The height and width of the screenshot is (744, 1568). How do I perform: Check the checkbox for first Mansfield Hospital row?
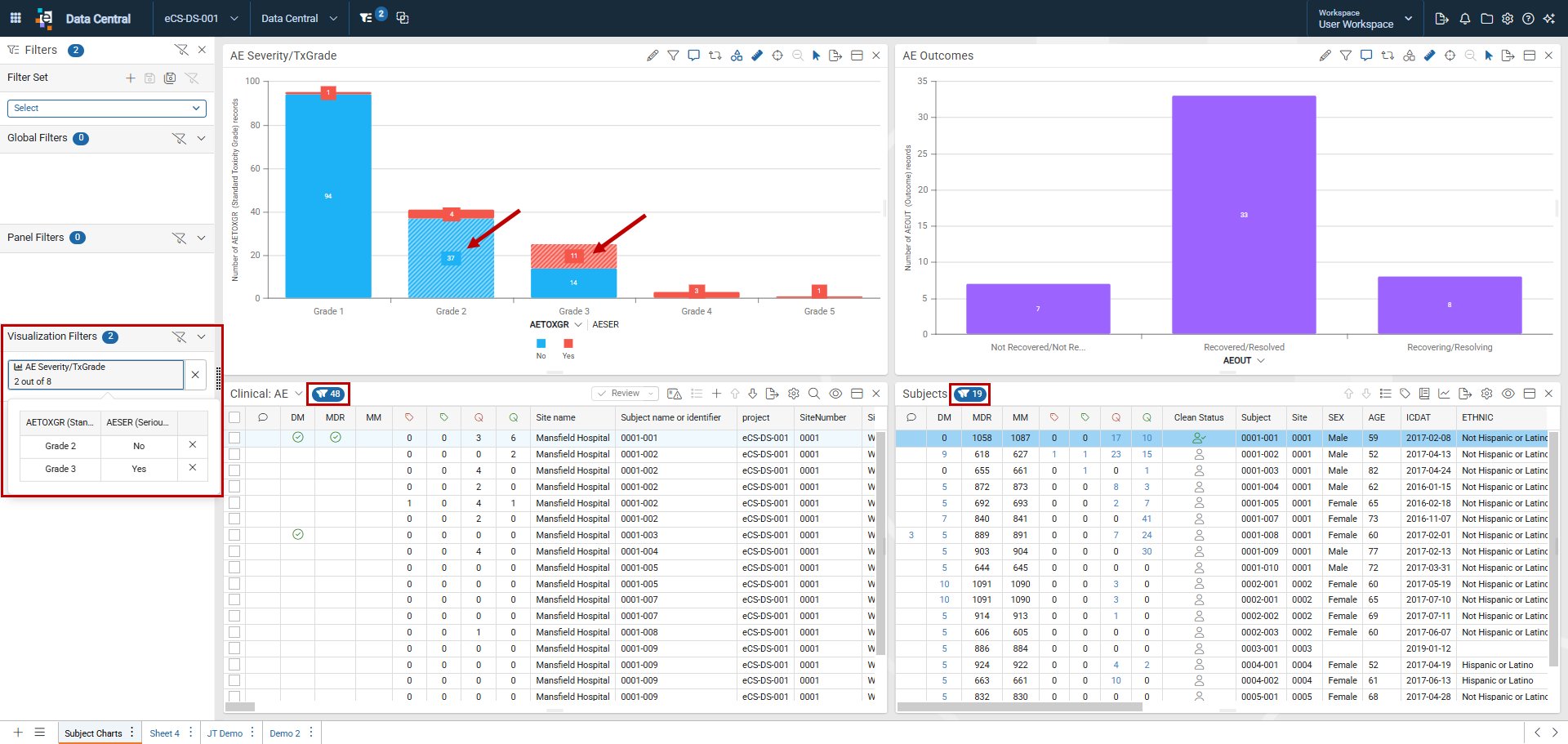click(x=234, y=438)
